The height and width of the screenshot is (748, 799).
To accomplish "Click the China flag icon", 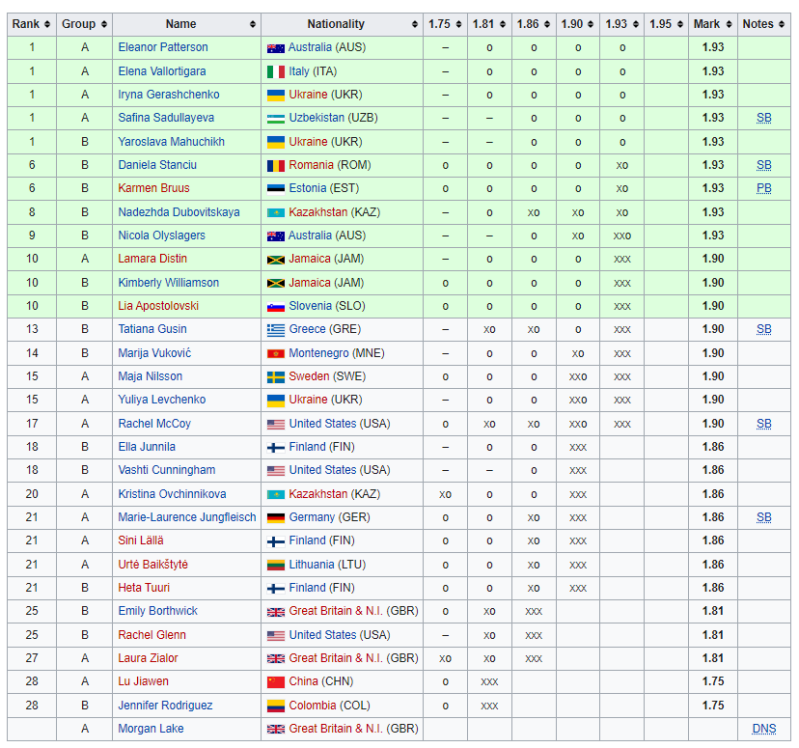I will [x=276, y=682].
